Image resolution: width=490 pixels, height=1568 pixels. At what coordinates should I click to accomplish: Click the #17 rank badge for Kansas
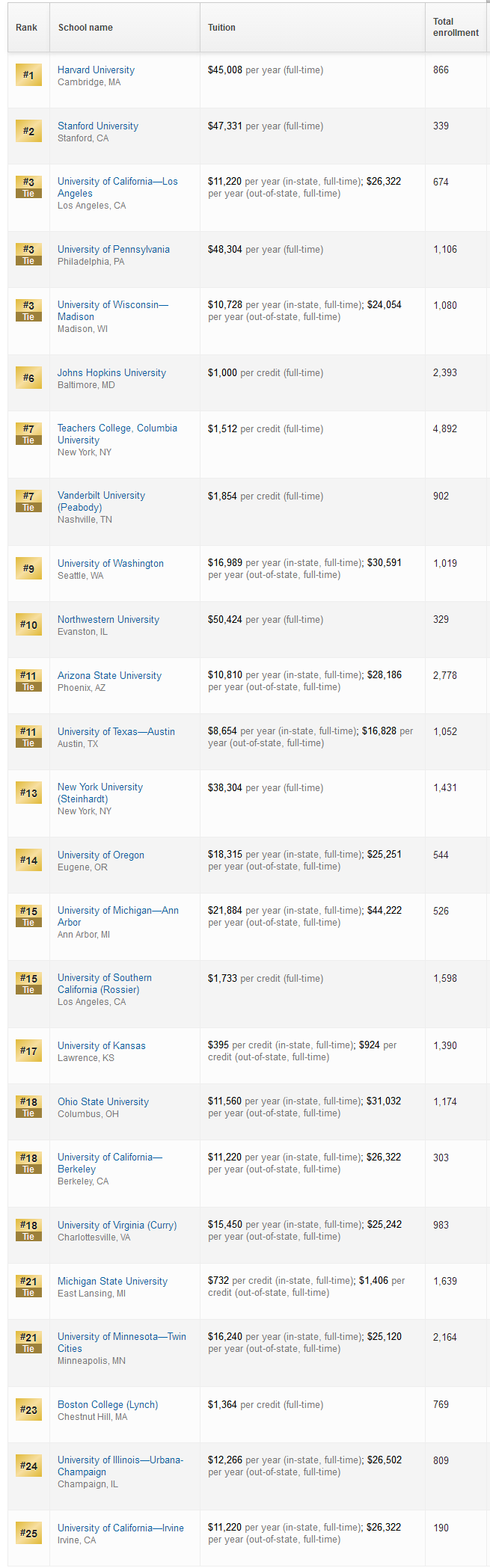pyautogui.click(x=28, y=1051)
